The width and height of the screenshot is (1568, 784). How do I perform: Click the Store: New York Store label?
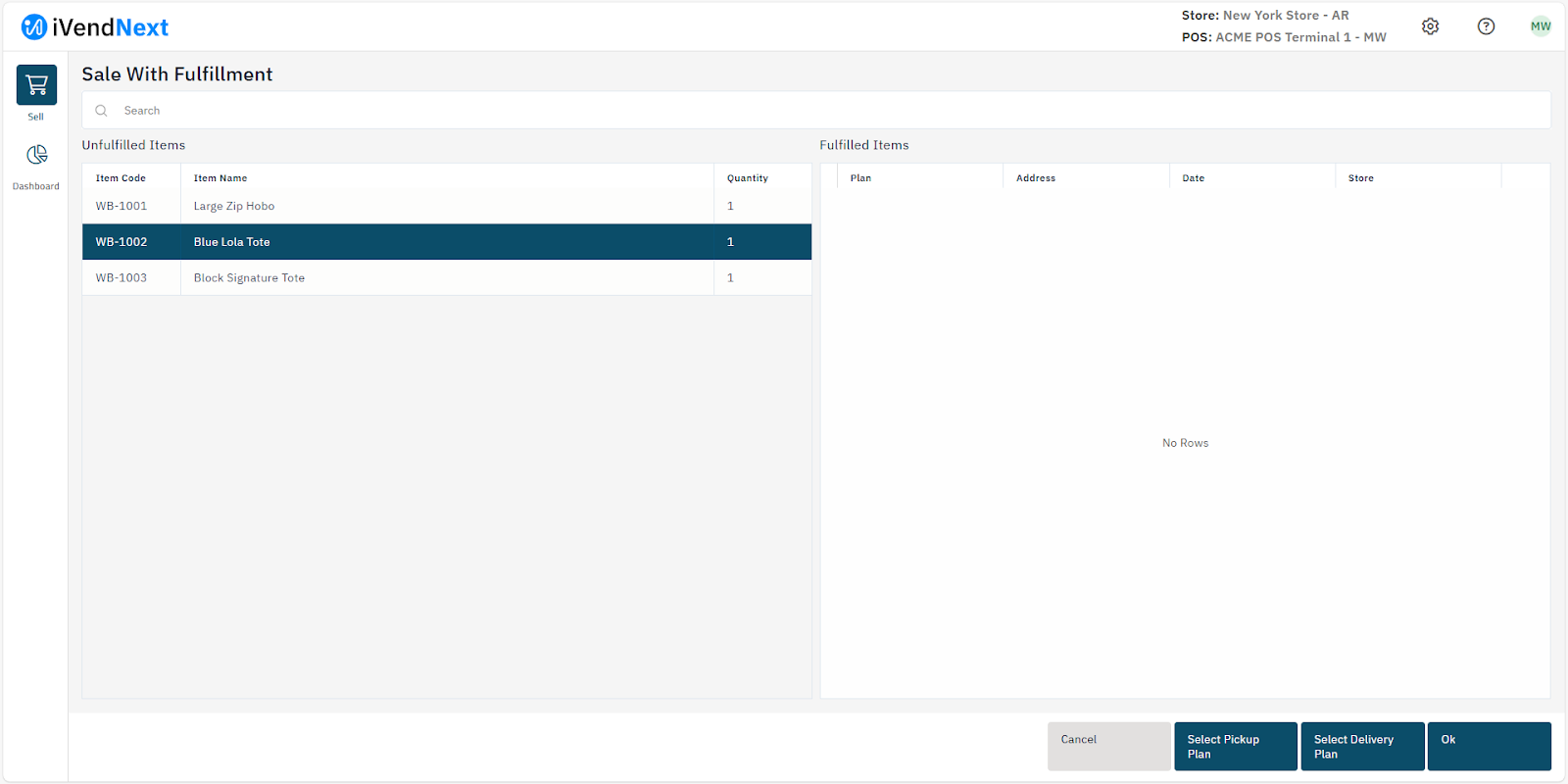(x=1265, y=16)
